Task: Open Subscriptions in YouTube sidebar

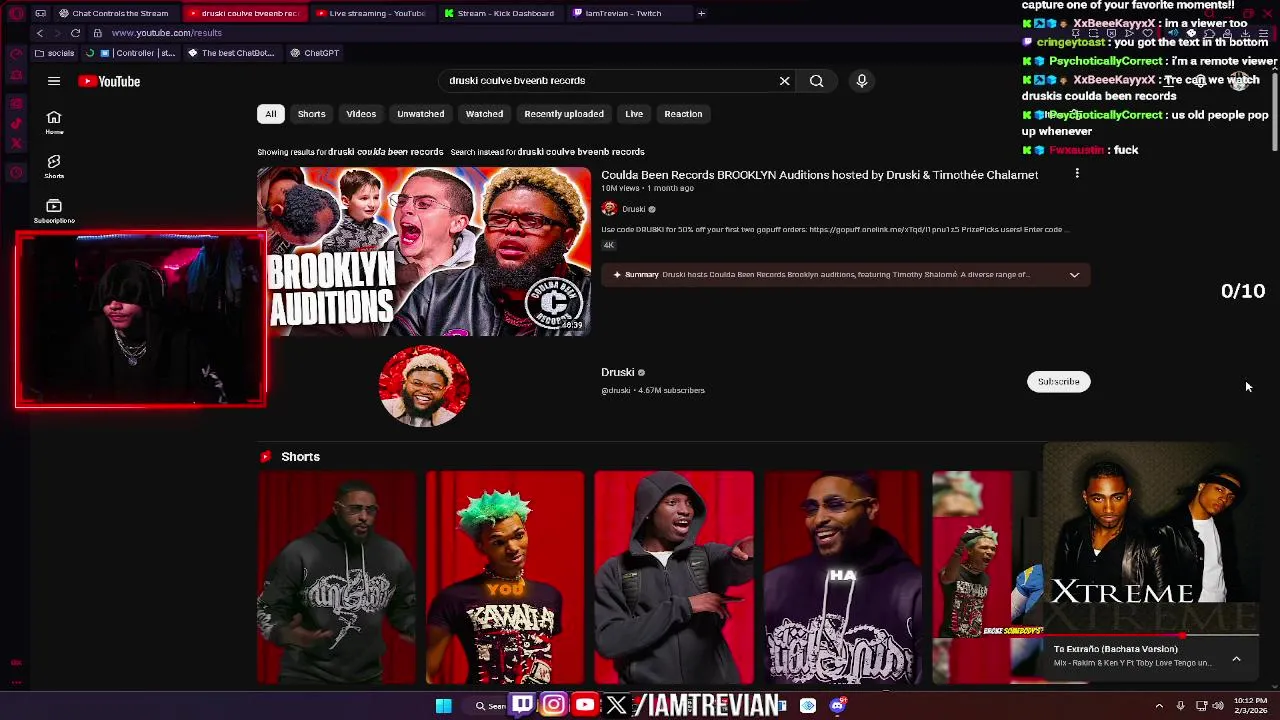Action: (54, 210)
